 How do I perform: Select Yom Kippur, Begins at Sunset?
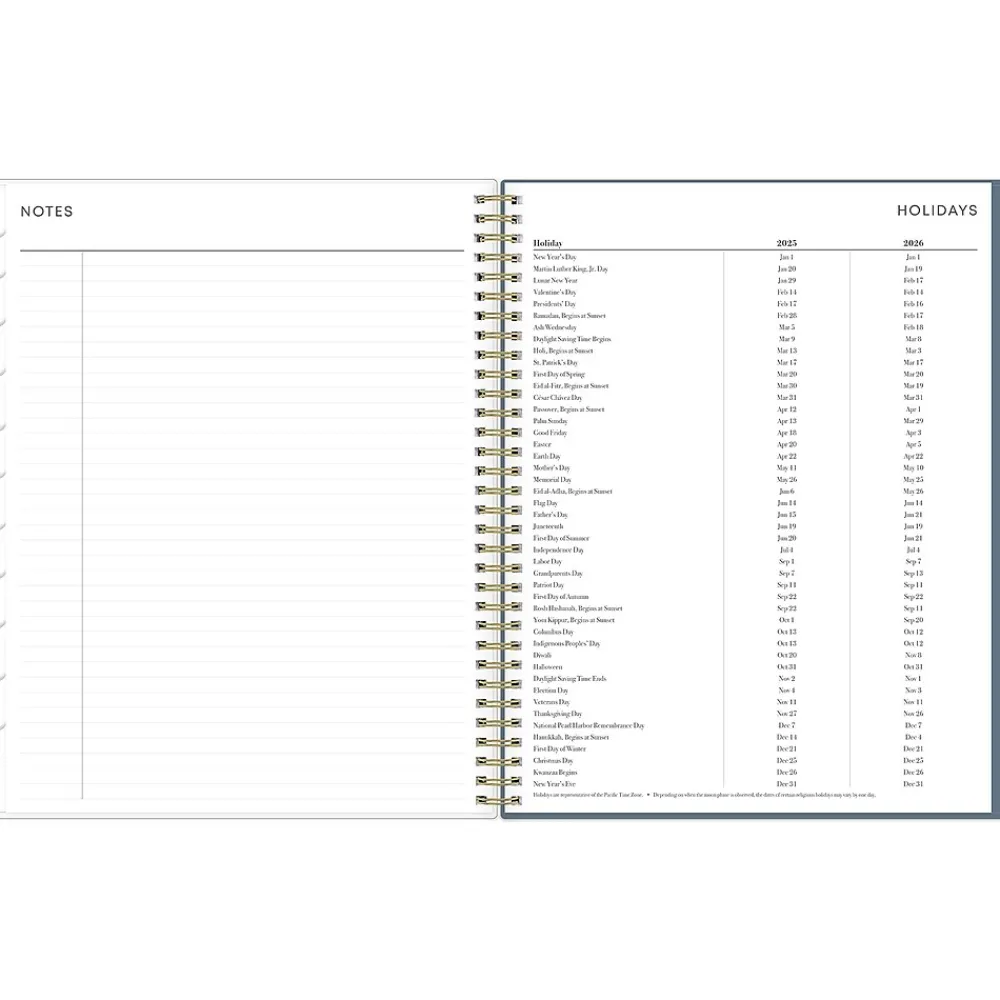(574, 620)
